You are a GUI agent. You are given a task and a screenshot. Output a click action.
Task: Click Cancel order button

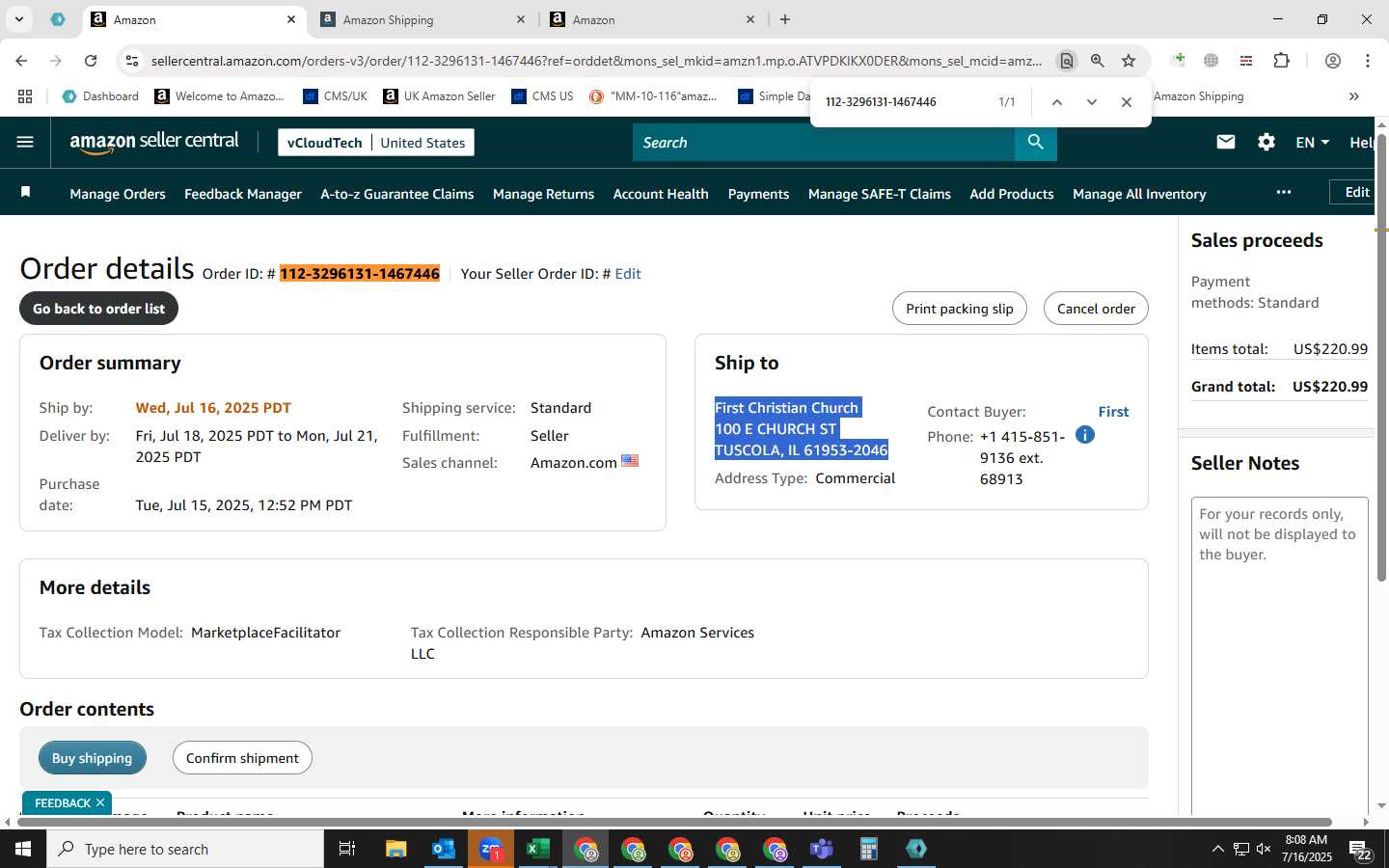pyautogui.click(x=1096, y=309)
